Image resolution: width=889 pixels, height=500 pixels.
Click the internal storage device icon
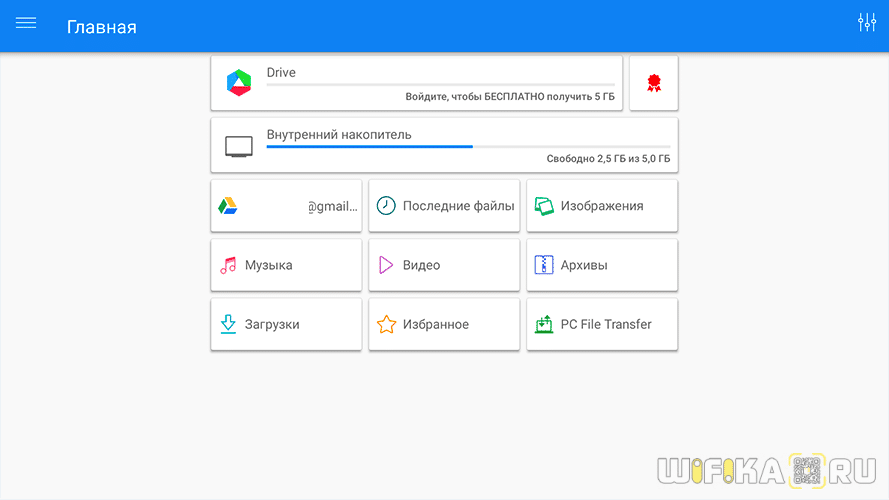[x=239, y=146]
